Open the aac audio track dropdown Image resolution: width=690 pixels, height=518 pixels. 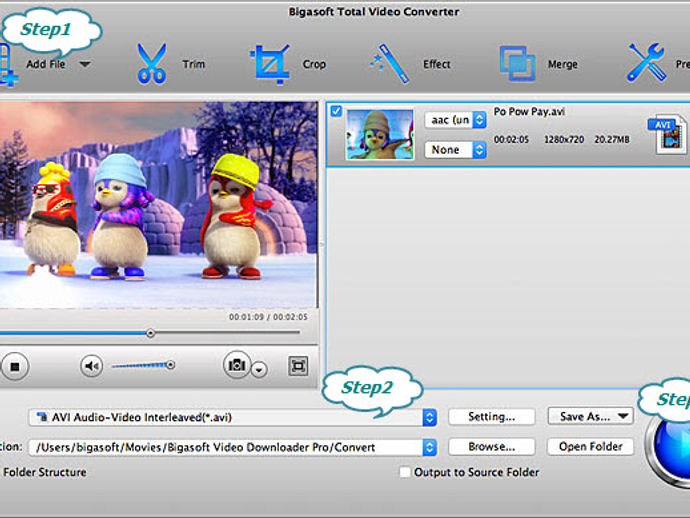point(455,120)
